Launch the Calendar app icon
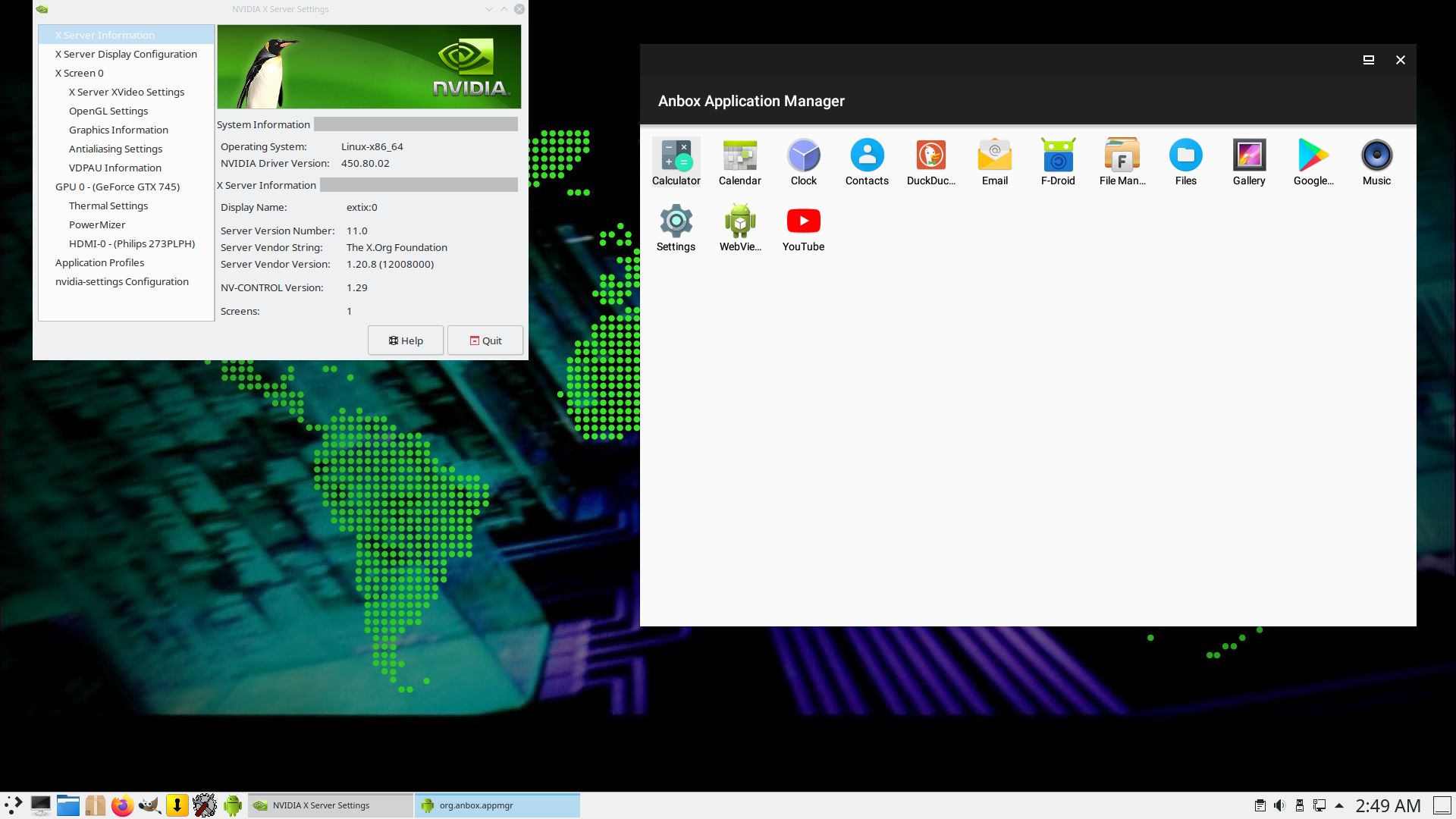The width and height of the screenshot is (1456, 819). coord(739,162)
